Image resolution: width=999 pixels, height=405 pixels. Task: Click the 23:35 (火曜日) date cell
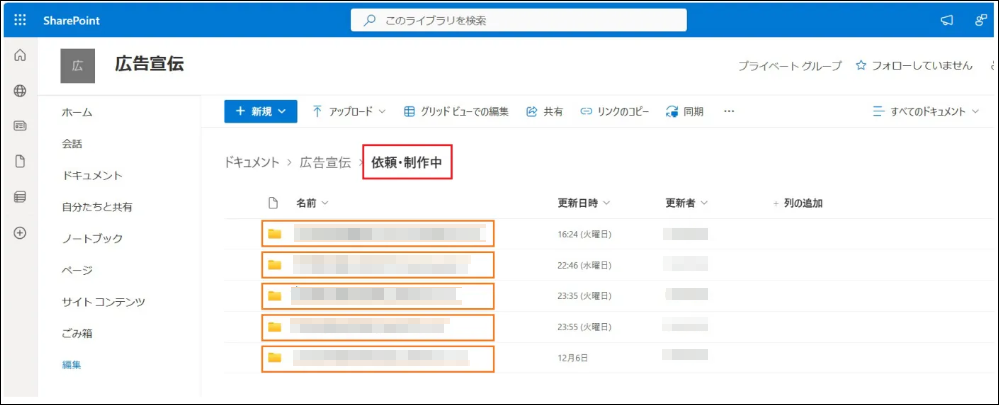584,296
